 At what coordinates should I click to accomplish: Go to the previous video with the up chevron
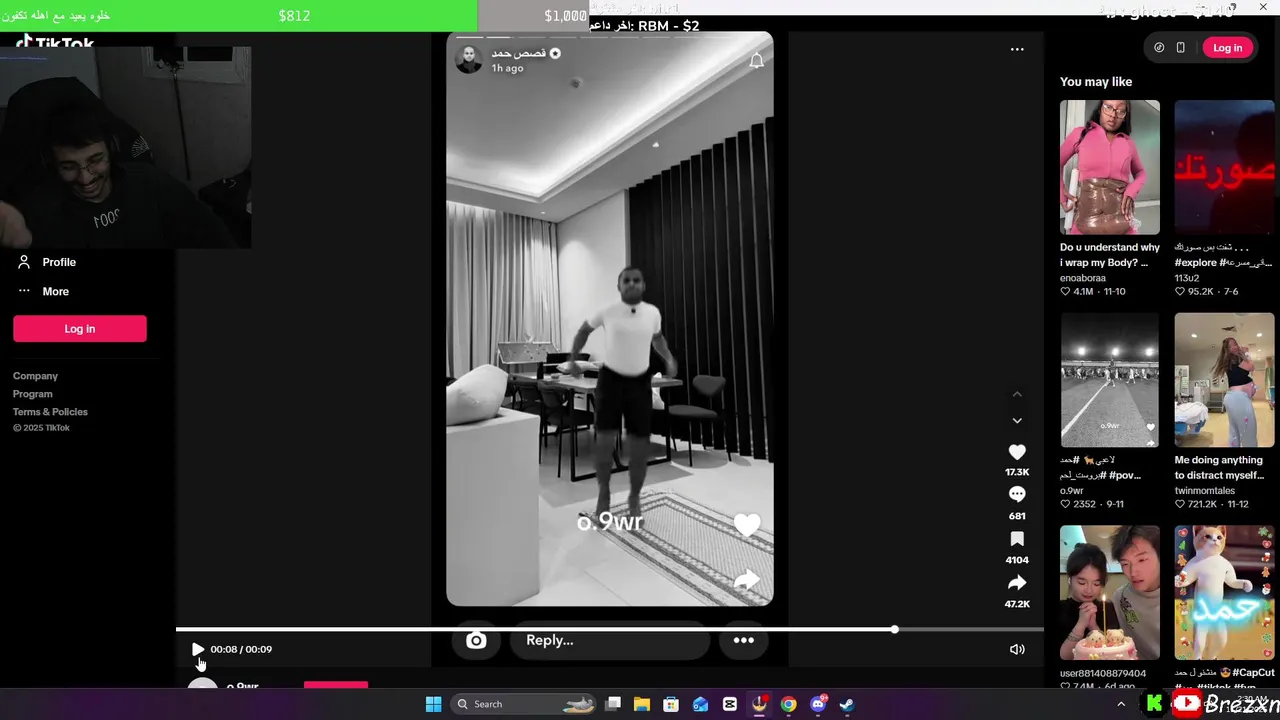click(1017, 394)
